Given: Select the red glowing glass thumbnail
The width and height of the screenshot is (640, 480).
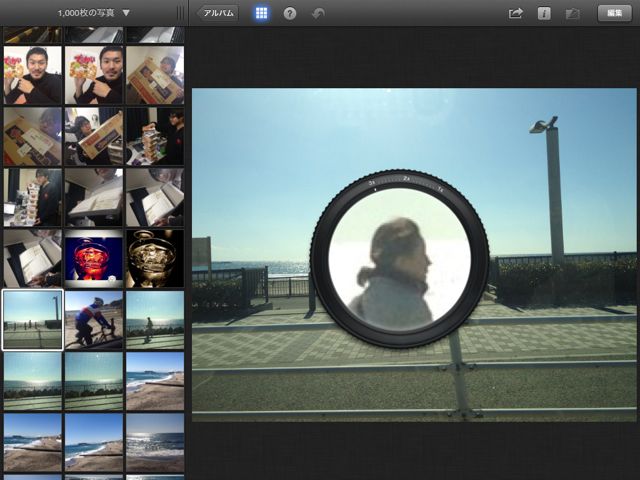Looking at the screenshot, I should 94,259.
